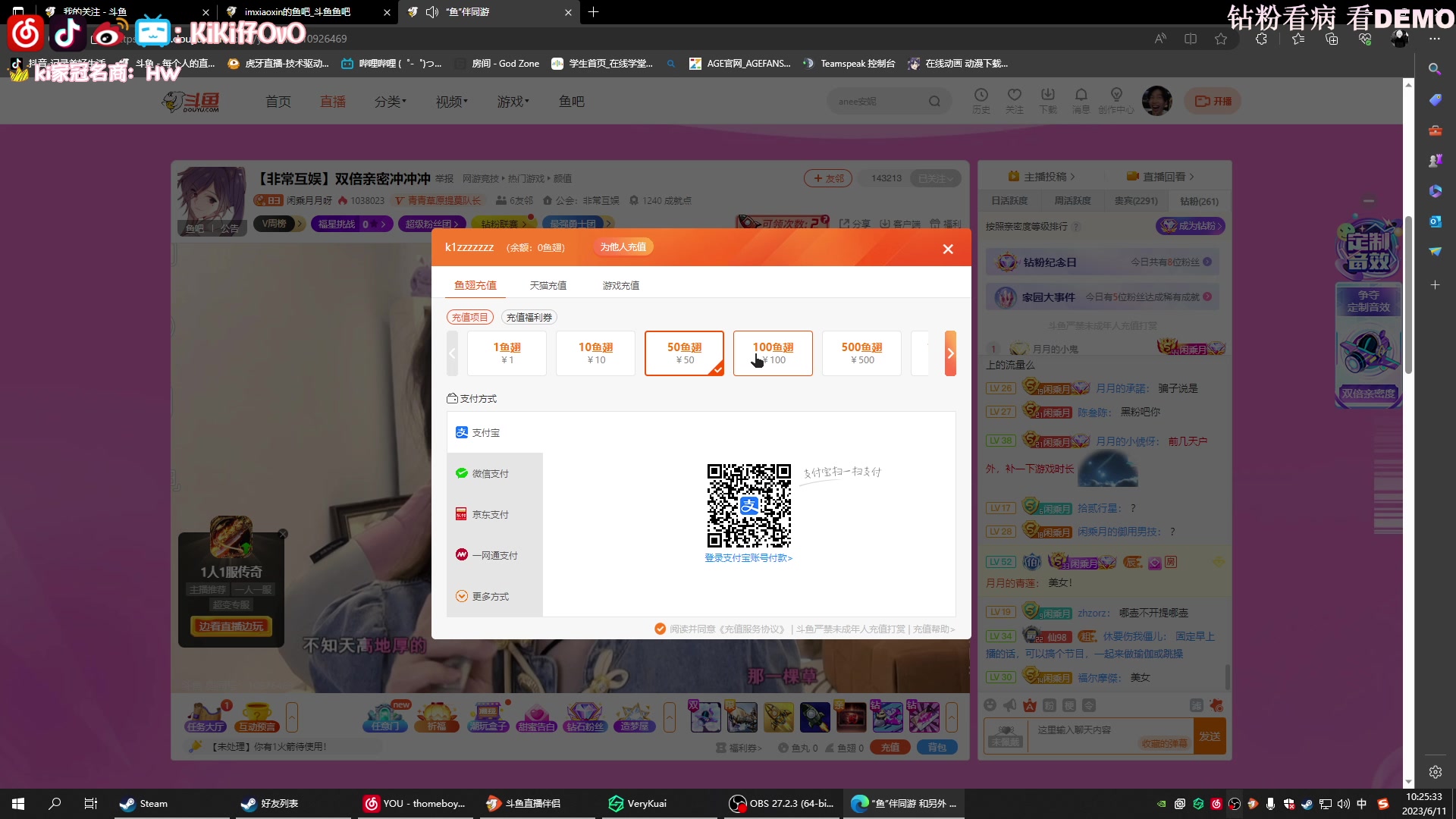Open 视频 dropdown in navigation
The width and height of the screenshot is (1456, 819).
(x=452, y=102)
